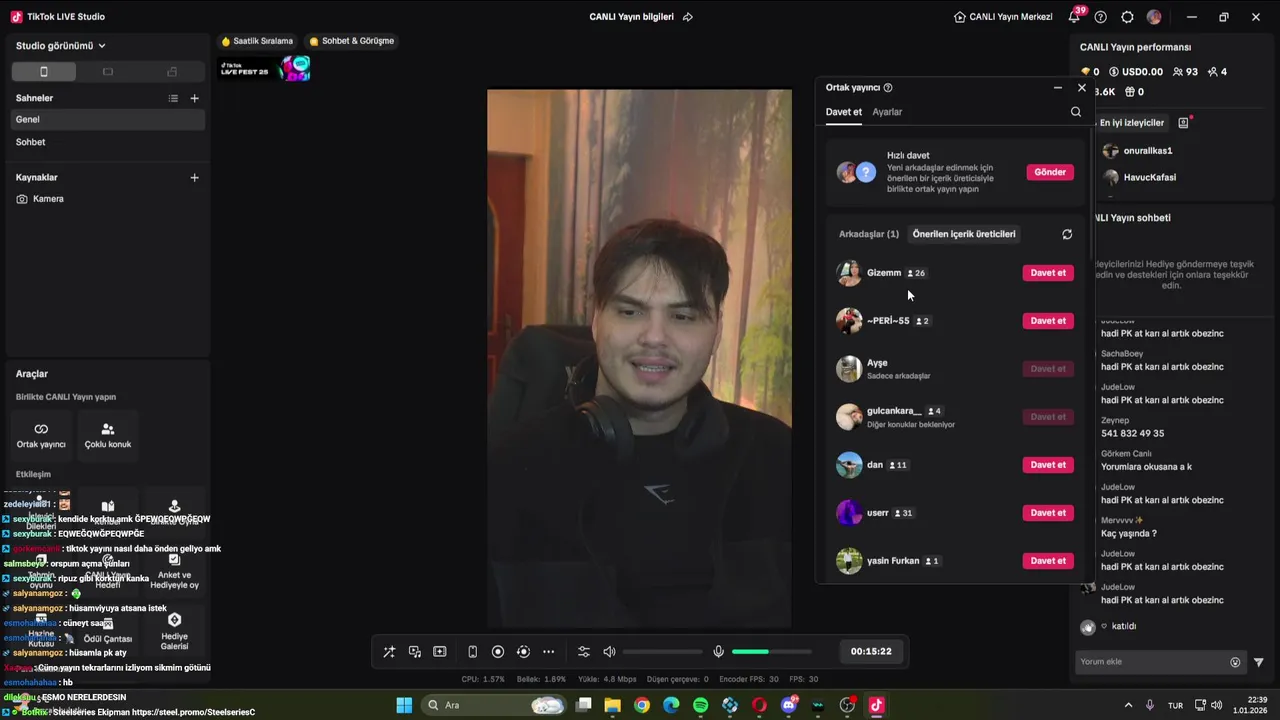This screenshot has width=1280, height=720.
Task: Open the scene list view icon in Sahneler
Action: point(173,98)
